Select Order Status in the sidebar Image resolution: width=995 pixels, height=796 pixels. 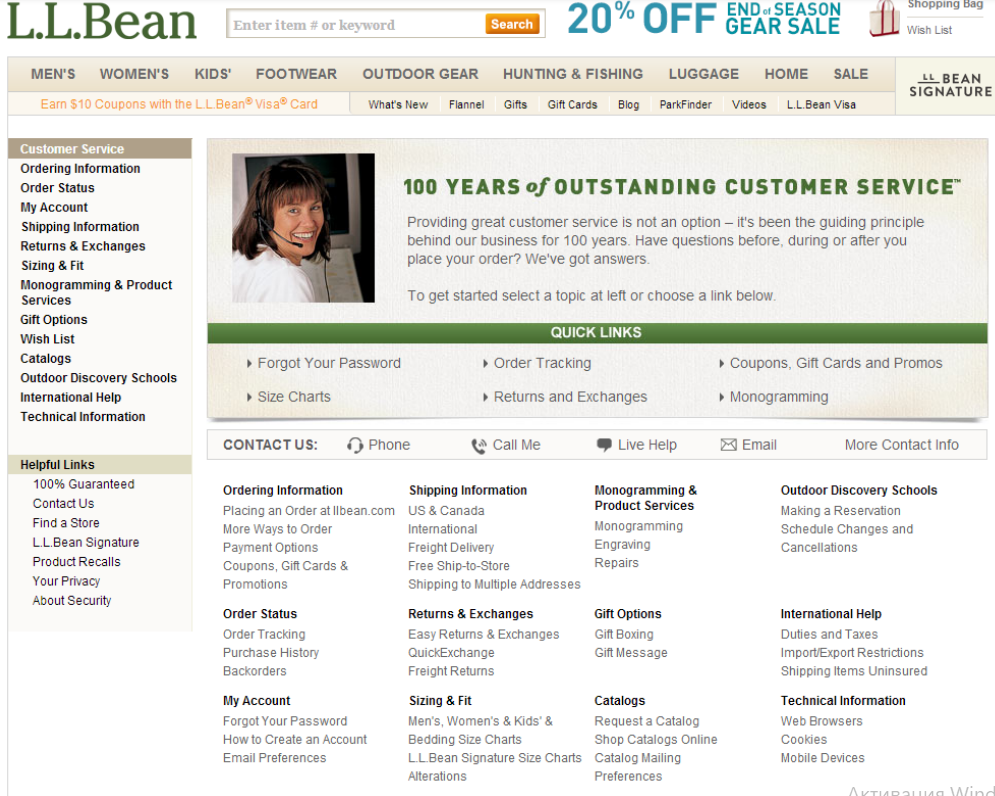57,188
